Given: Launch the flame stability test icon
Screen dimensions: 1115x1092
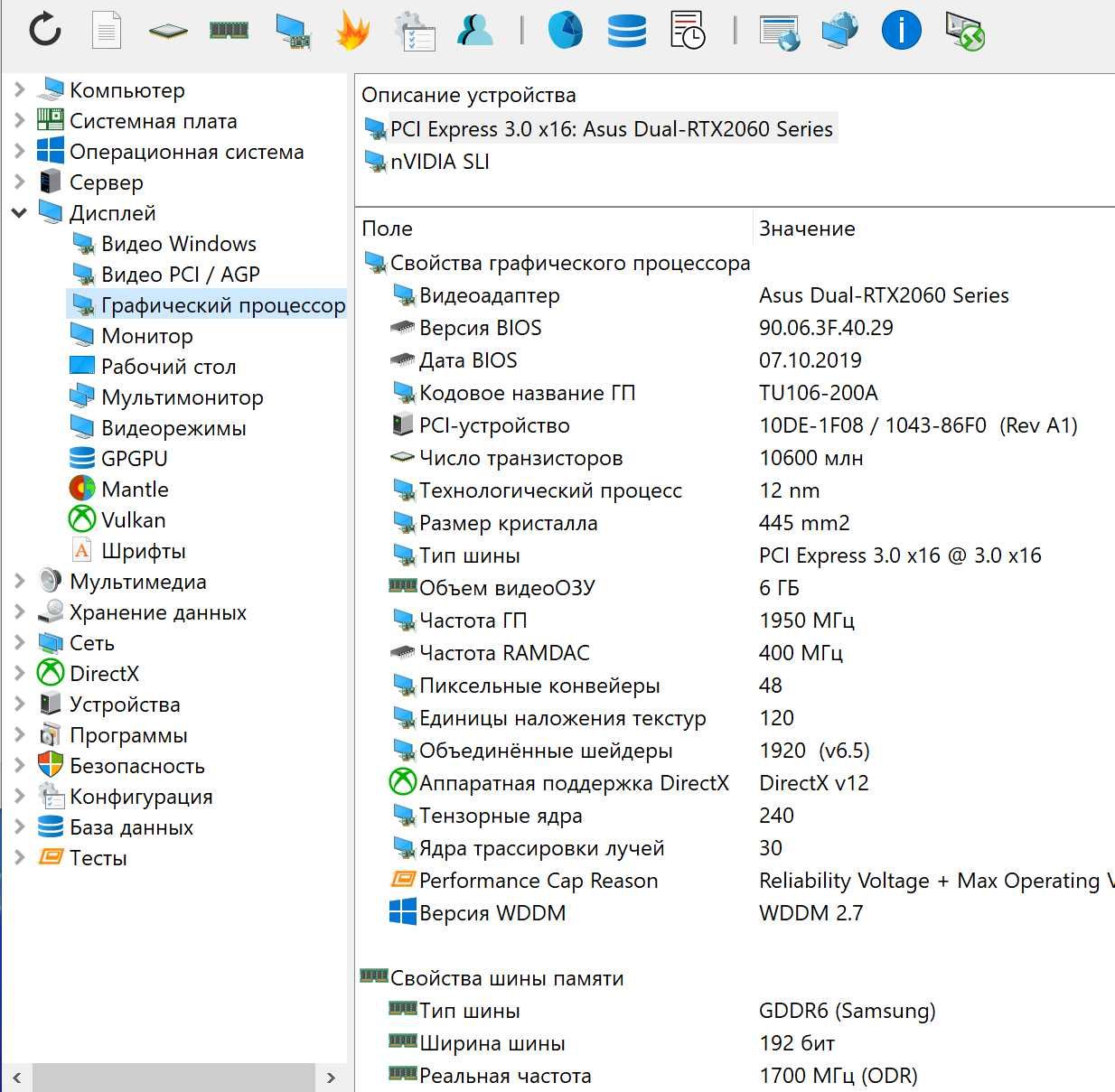Looking at the screenshot, I should [x=353, y=30].
